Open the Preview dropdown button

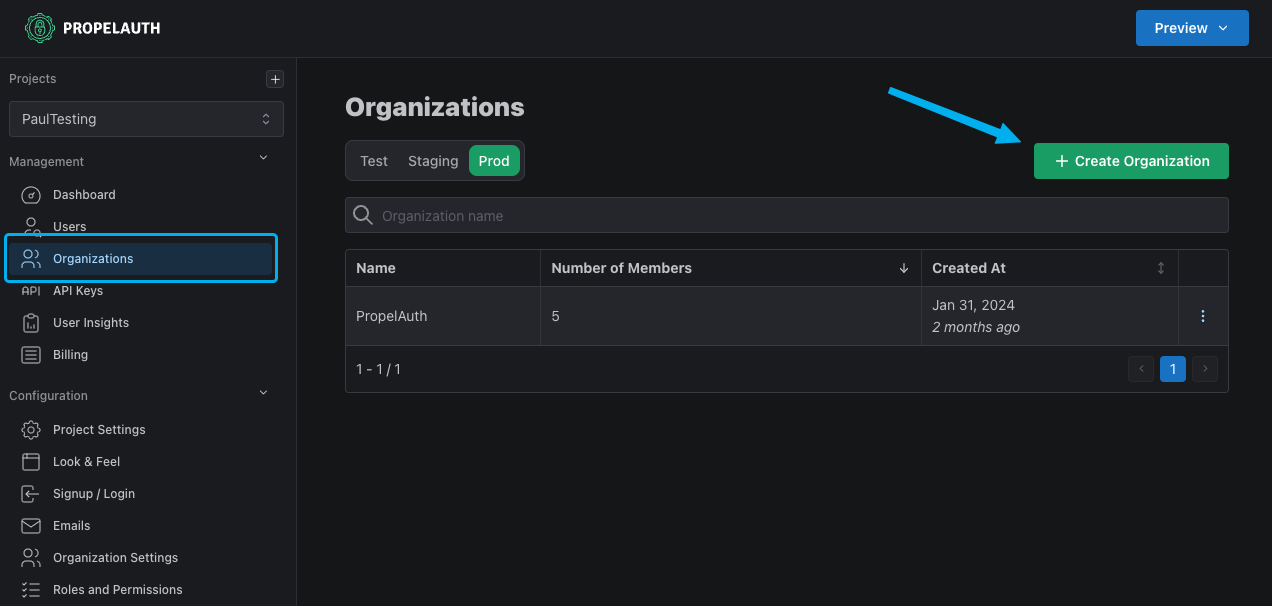coord(1192,28)
